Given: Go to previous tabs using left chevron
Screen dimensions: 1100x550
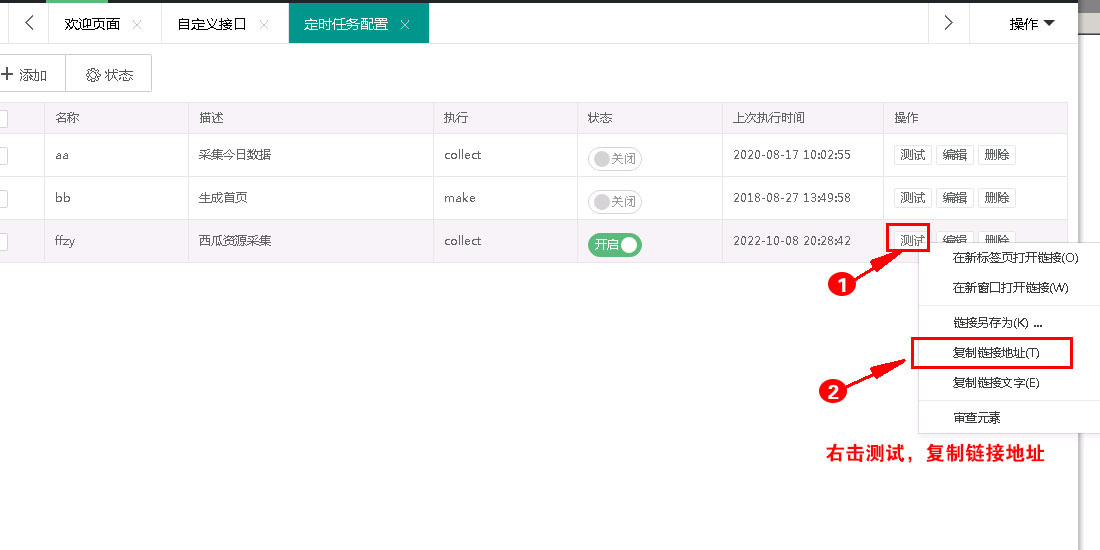Looking at the screenshot, I should tap(29, 23).
